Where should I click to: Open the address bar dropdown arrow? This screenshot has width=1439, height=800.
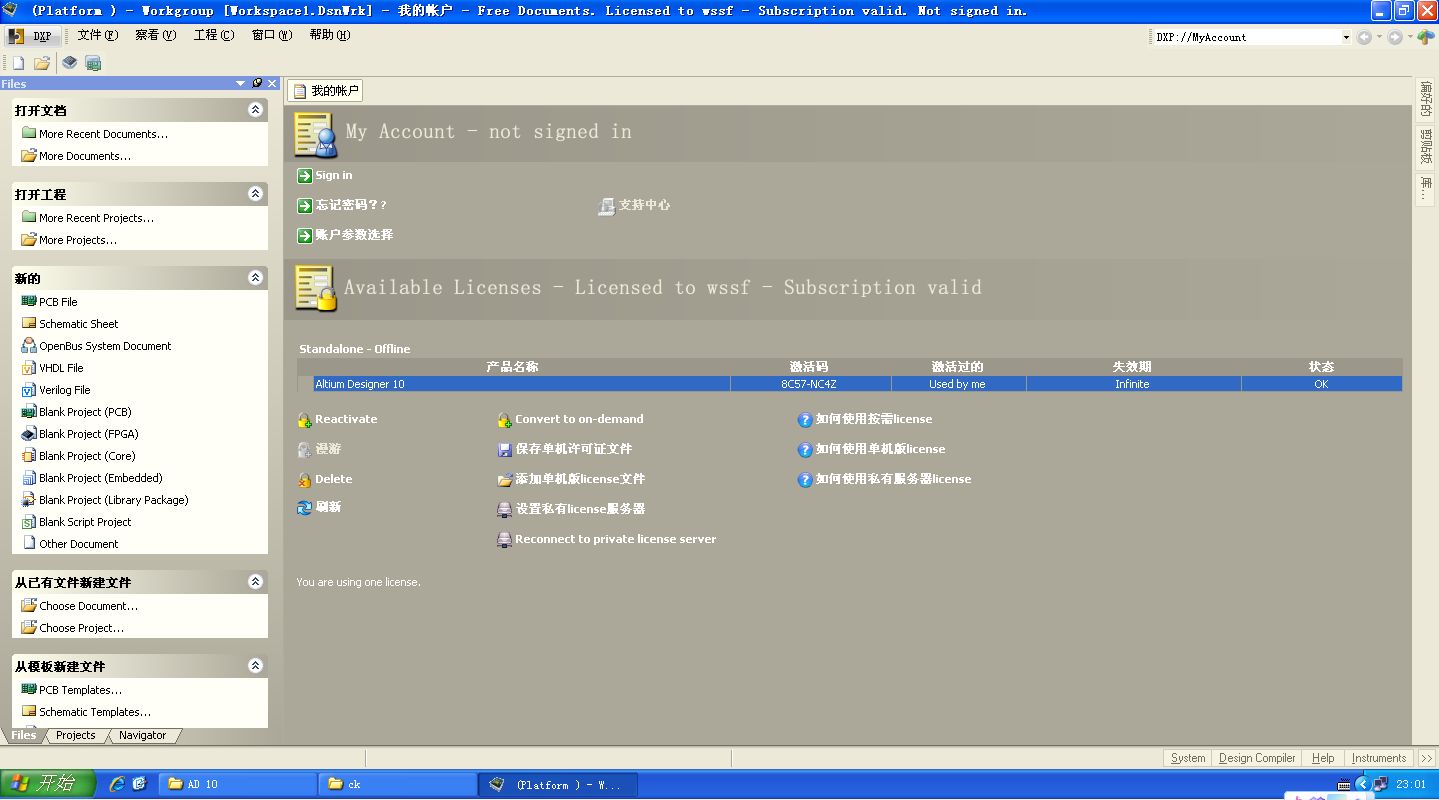(1346, 37)
